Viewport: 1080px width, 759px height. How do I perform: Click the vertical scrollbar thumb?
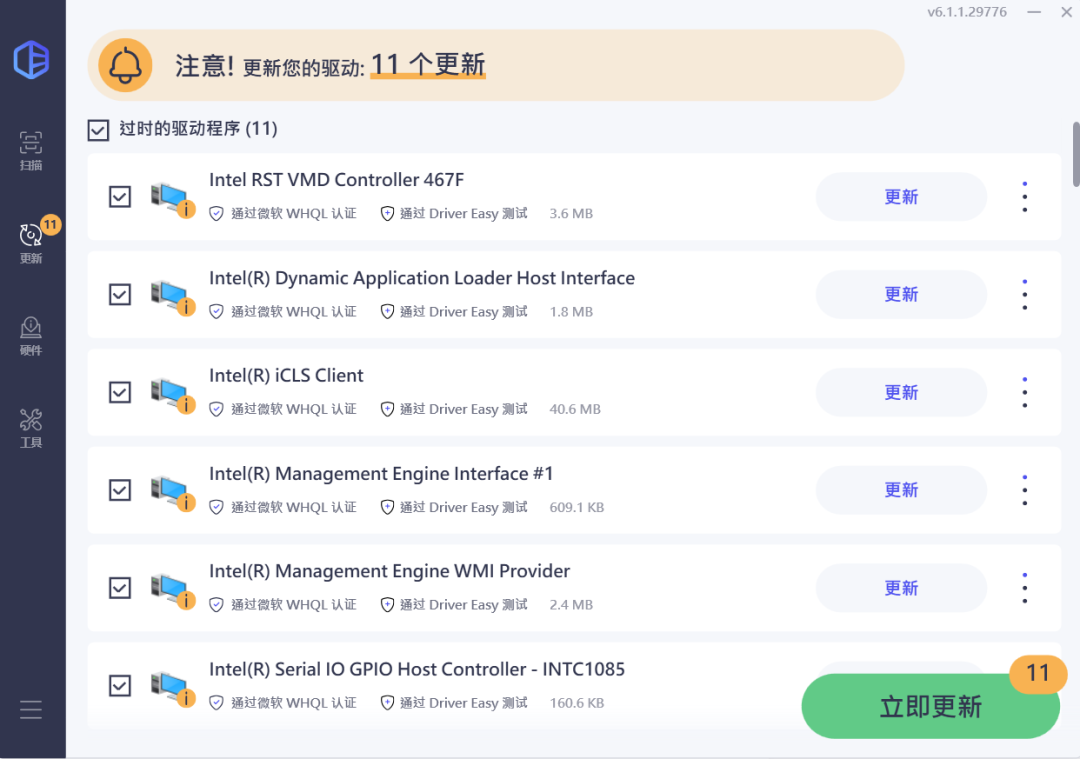coord(1075,154)
